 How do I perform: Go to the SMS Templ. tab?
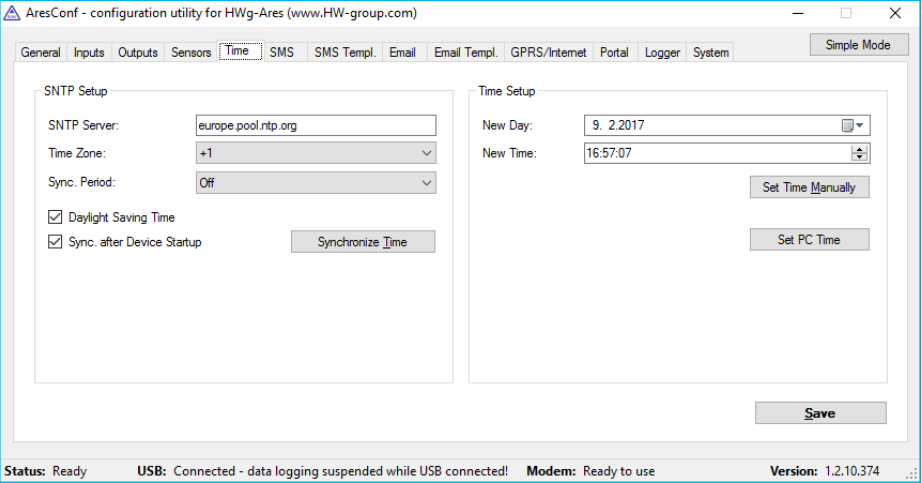tap(345, 53)
